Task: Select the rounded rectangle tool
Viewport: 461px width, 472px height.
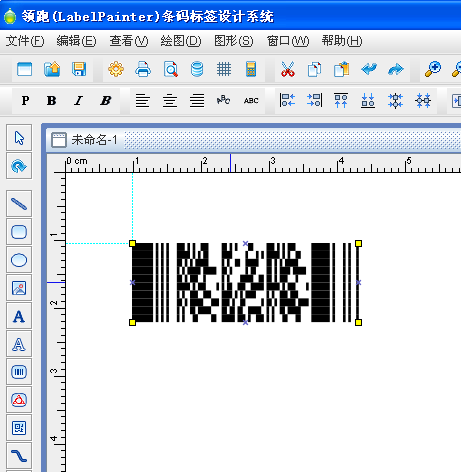Action: click(19, 232)
